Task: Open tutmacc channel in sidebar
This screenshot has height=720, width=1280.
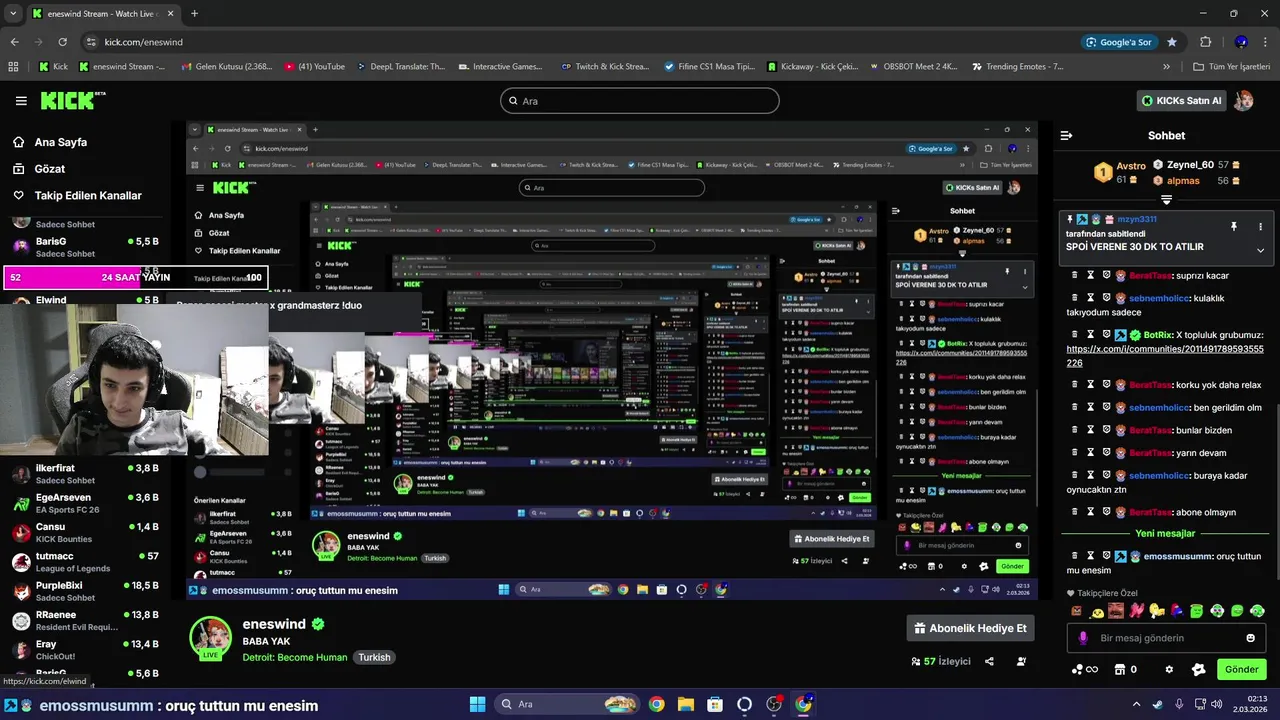Action: click(85, 562)
